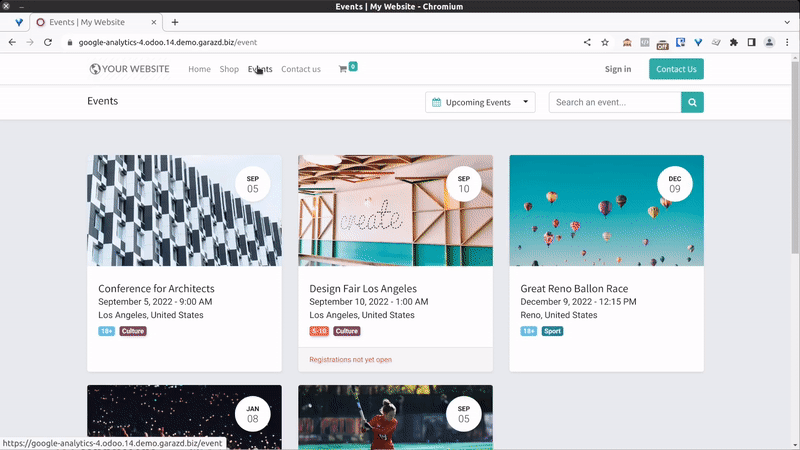The width and height of the screenshot is (800, 450).
Task: Click the DEC 09 date badge
Action: [674, 184]
